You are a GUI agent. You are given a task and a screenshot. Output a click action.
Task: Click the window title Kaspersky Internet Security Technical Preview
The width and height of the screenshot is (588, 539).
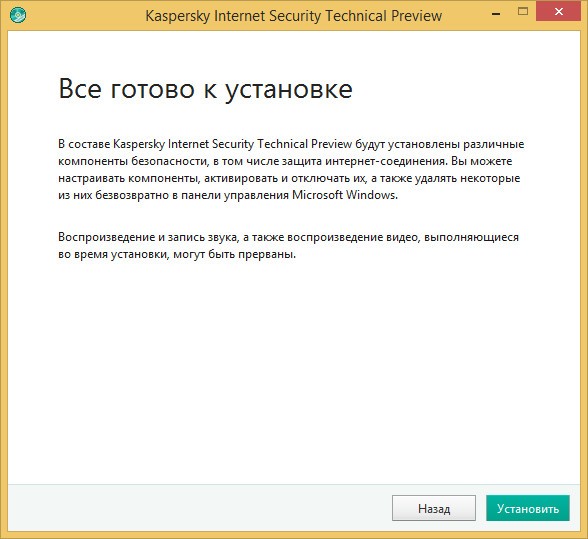(x=294, y=16)
